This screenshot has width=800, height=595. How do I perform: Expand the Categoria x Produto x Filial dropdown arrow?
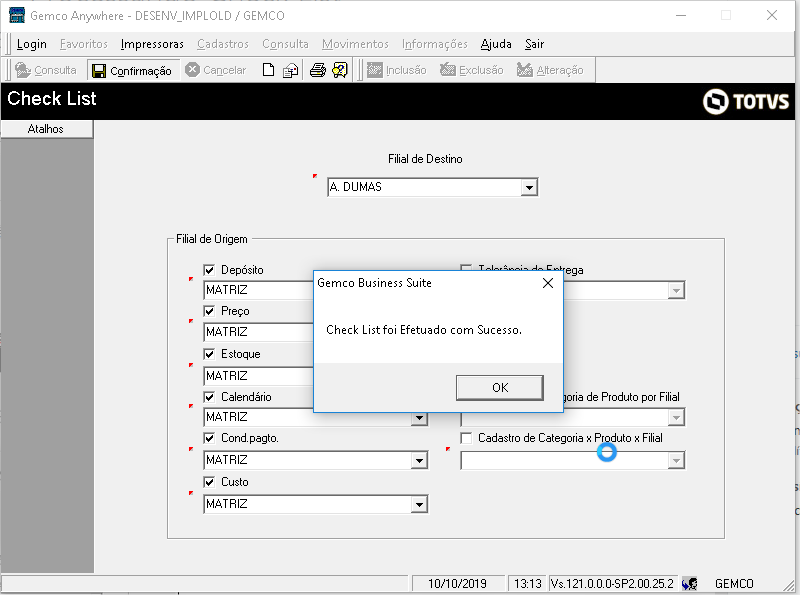(677, 461)
